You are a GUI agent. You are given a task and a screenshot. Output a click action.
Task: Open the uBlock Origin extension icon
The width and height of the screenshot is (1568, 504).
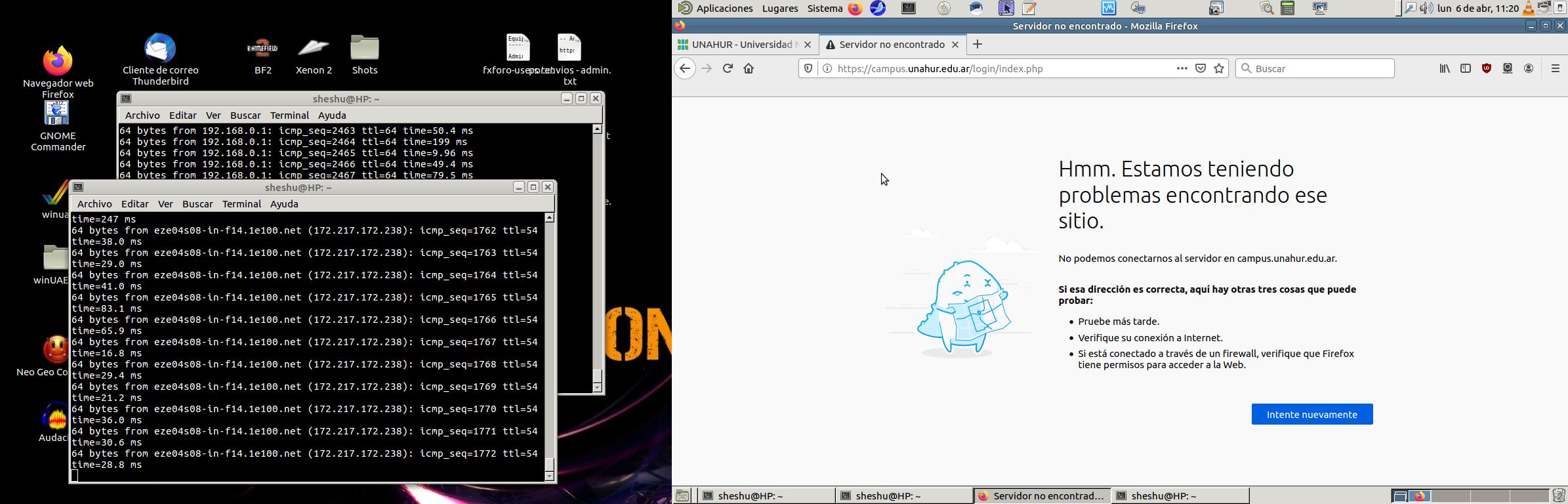tap(1487, 68)
